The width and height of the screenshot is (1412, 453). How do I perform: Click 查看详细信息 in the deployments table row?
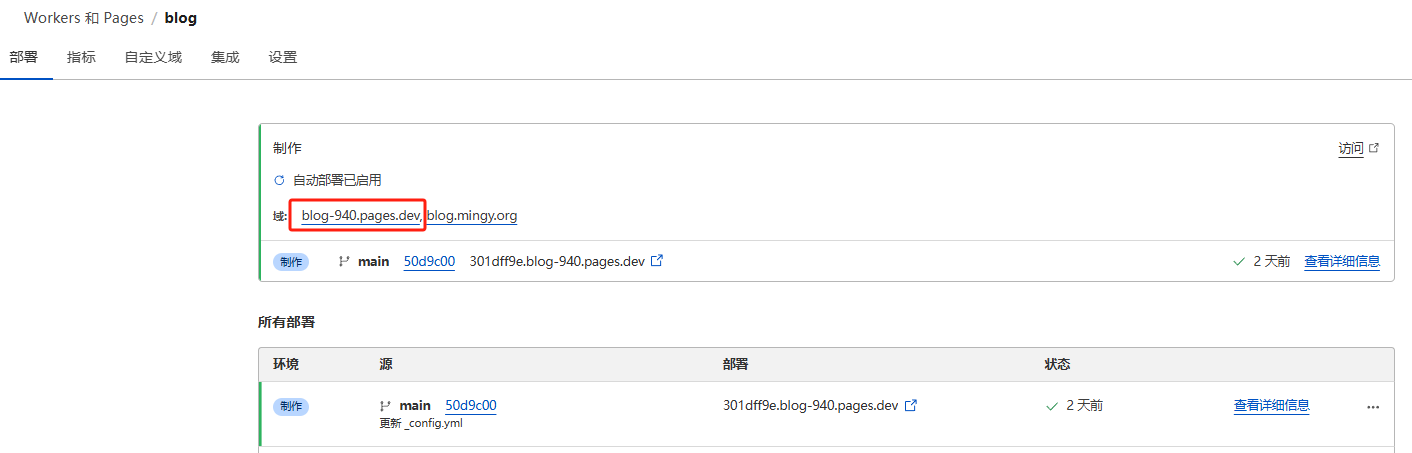point(1272,405)
